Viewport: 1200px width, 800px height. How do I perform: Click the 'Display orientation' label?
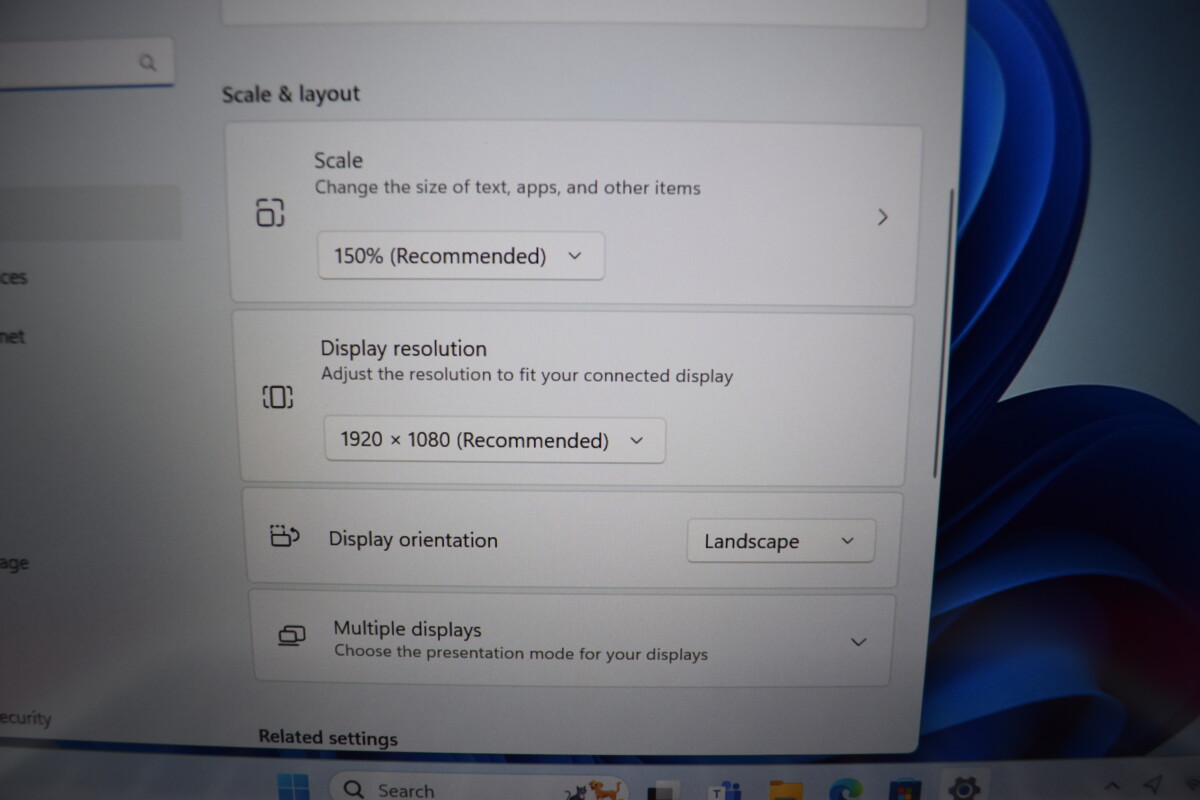tap(413, 540)
